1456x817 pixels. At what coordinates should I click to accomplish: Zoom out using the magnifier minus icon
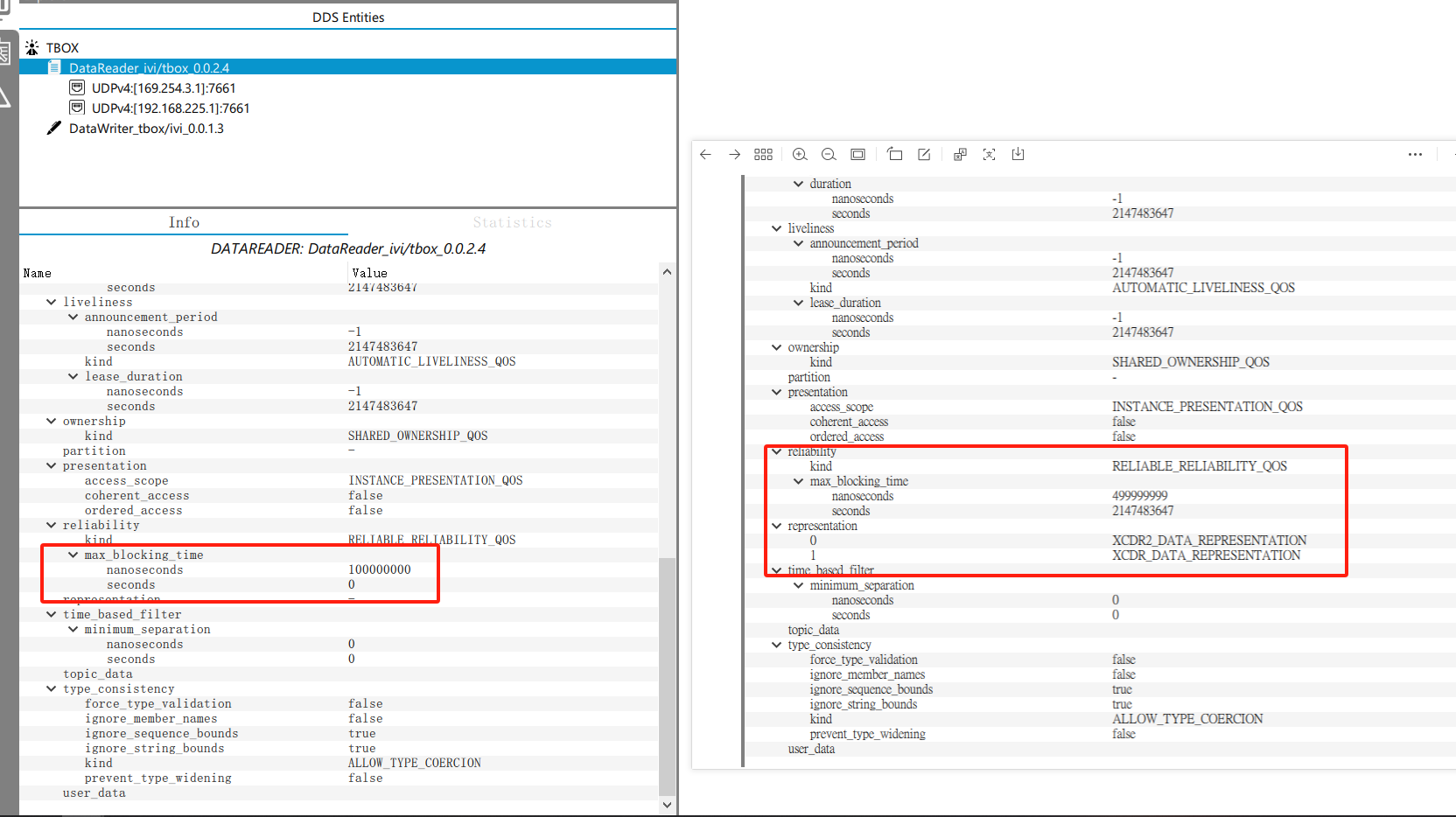829,154
